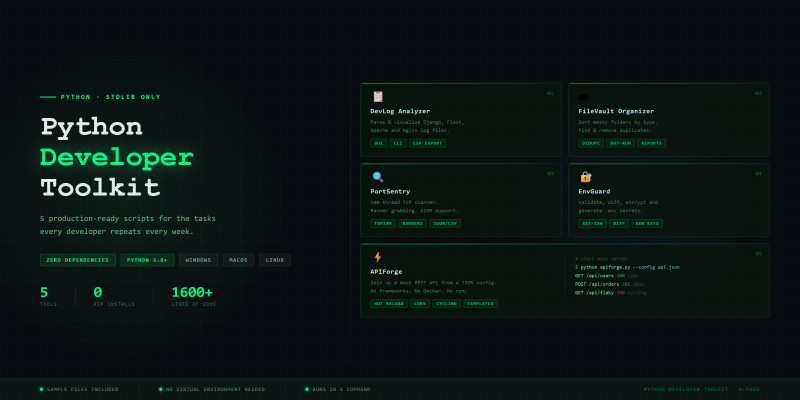800x400 pixels.
Task: Click the EnvGuard padlock icon
Action: (585, 176)
